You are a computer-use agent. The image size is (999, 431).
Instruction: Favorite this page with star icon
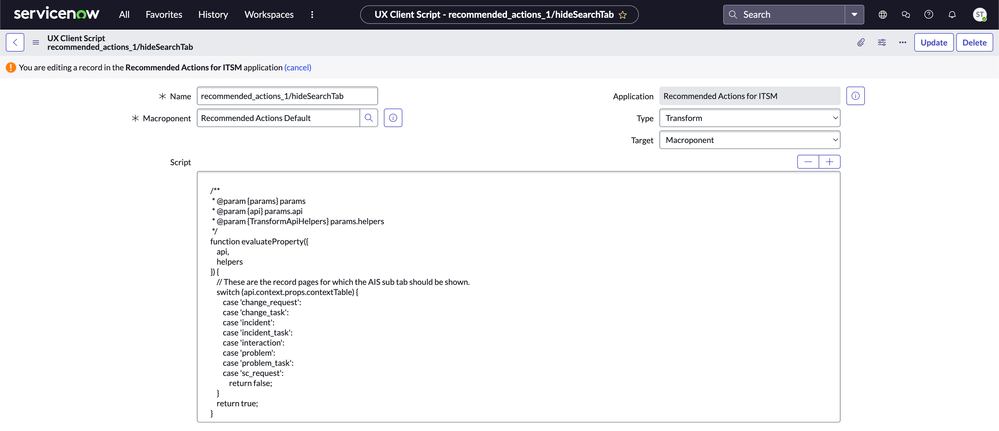[622, 14]
